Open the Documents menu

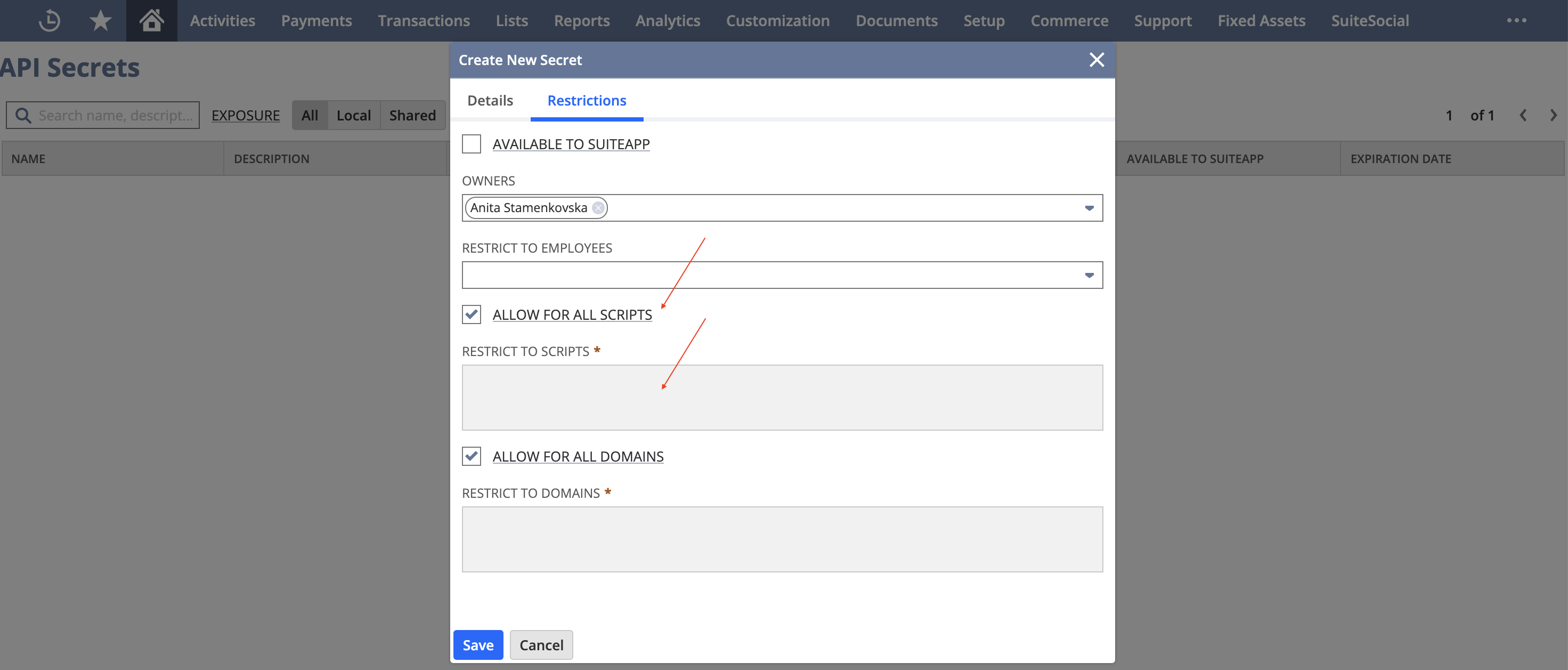896,21
